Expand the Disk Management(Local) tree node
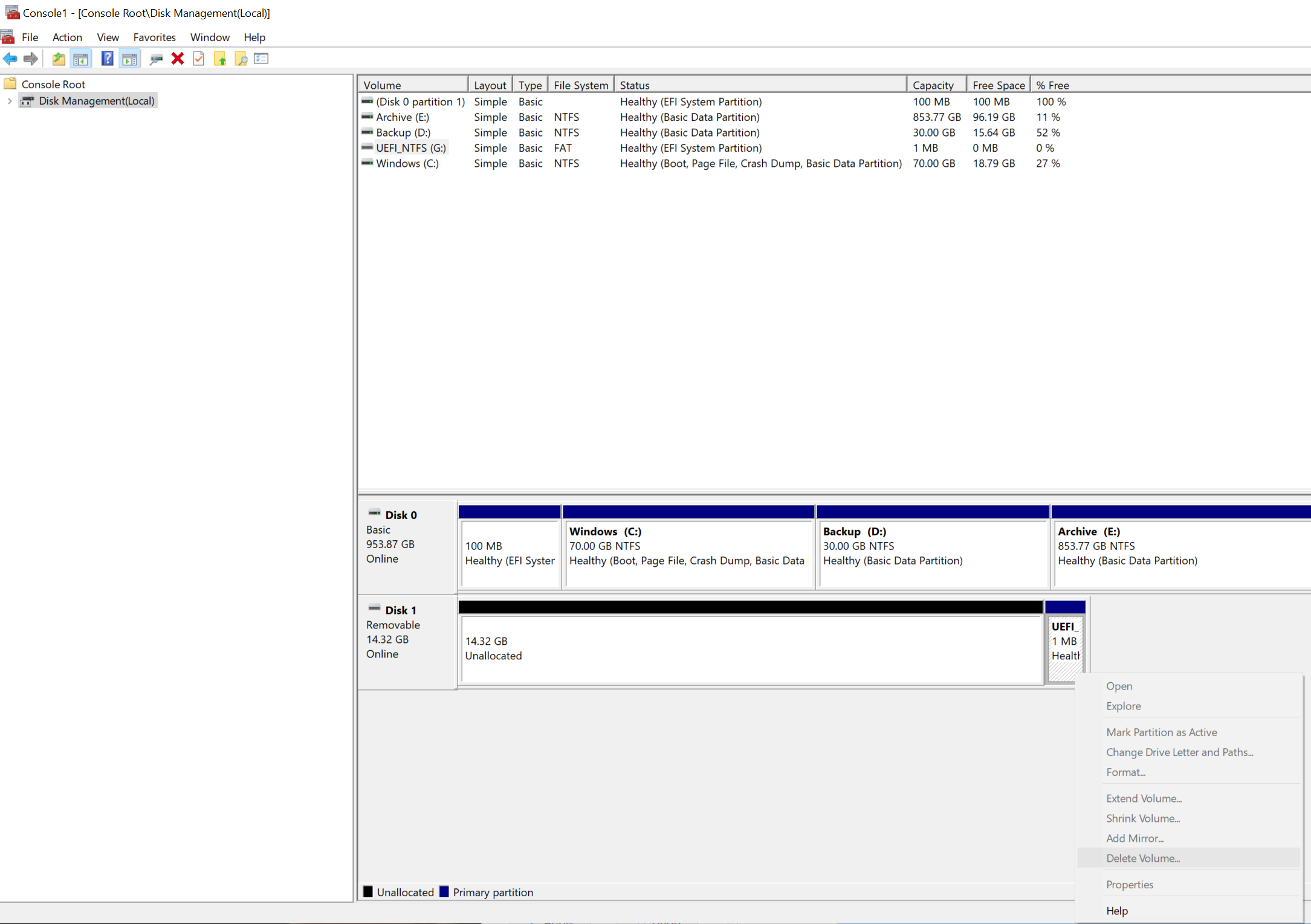Viewport: 1311px width, 924px height. (9, 101)
